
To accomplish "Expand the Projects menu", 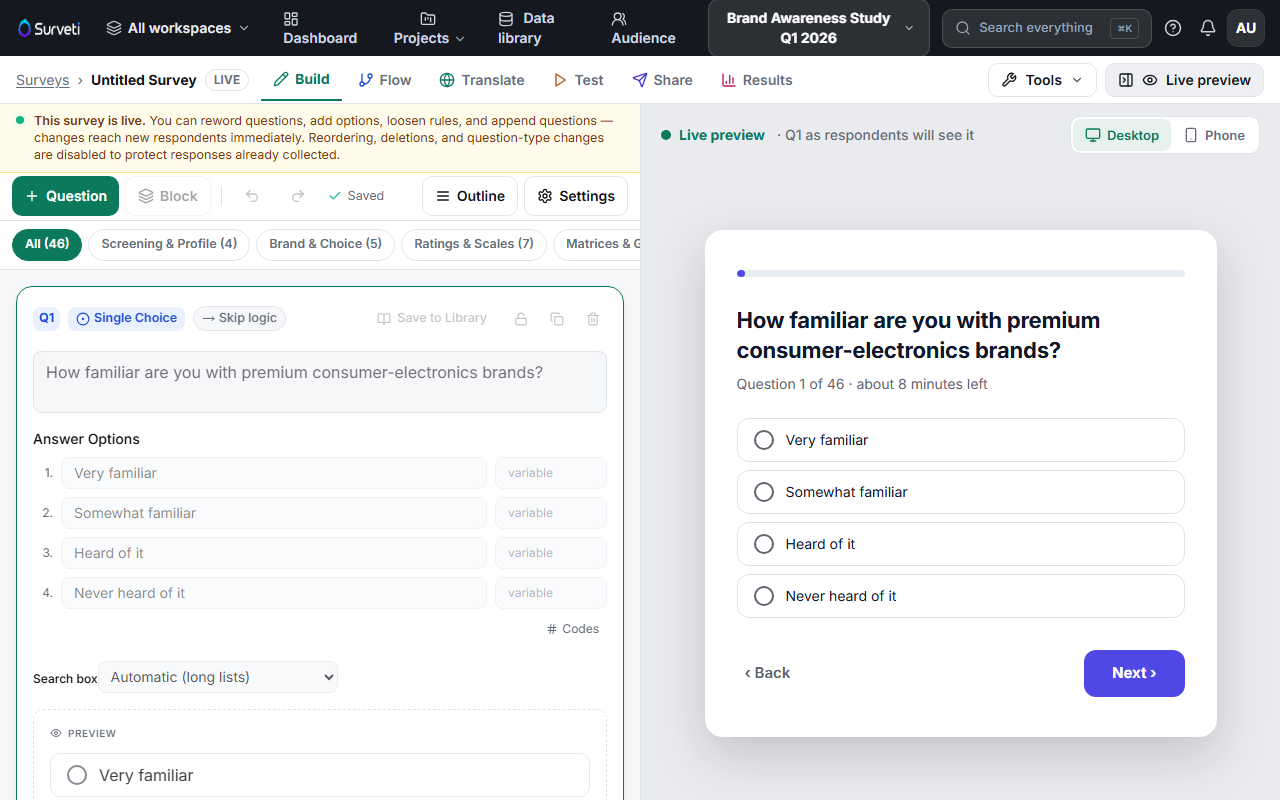I will coord(429,28).
